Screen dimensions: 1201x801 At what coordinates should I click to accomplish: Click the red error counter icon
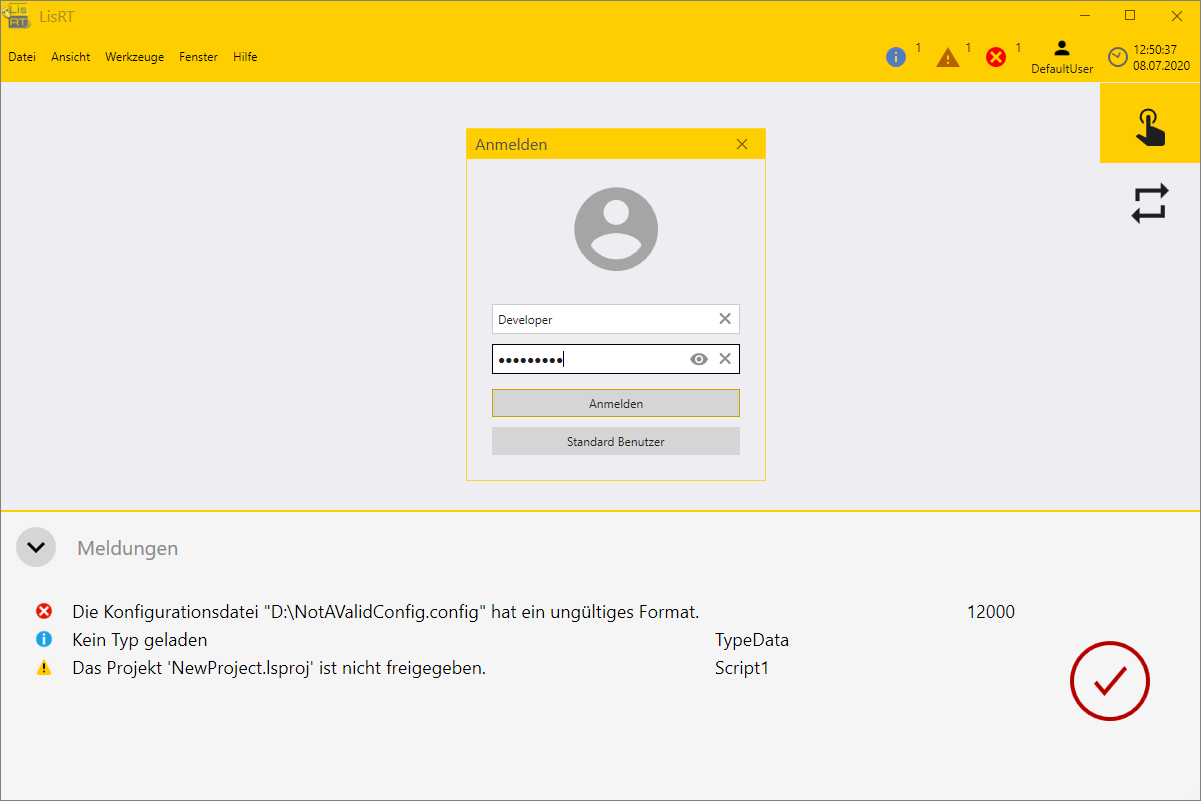[996, 57]
